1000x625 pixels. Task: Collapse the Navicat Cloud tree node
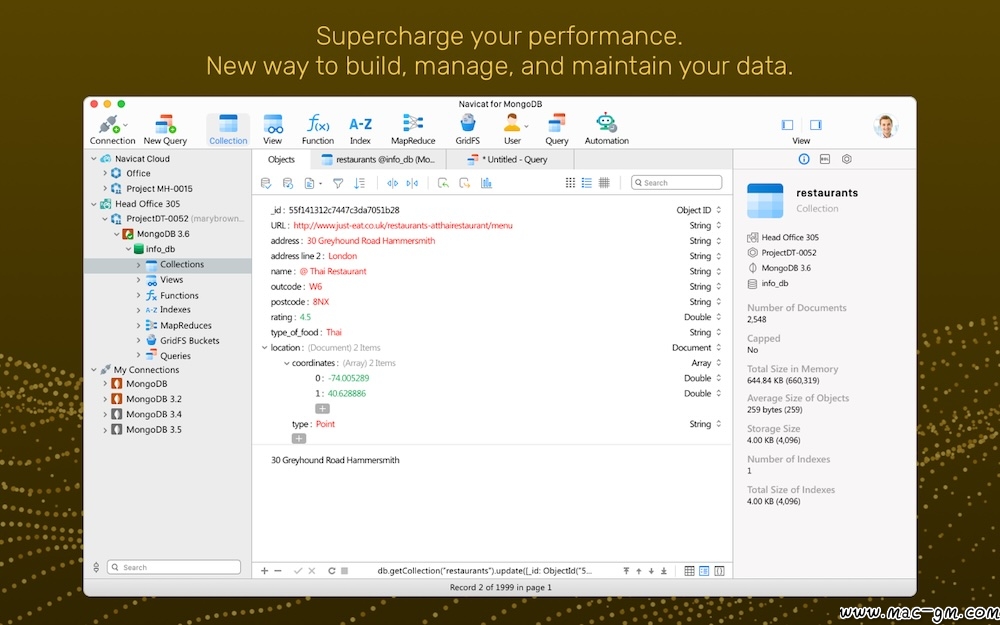point(94,159)
